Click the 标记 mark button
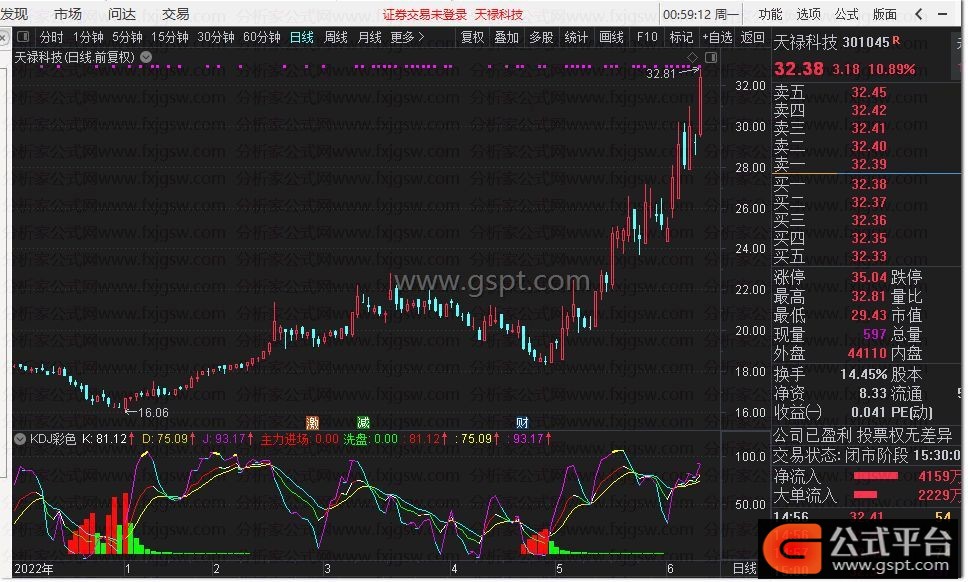Viewport: 968px width, 582px height. [x=682, y=37]
